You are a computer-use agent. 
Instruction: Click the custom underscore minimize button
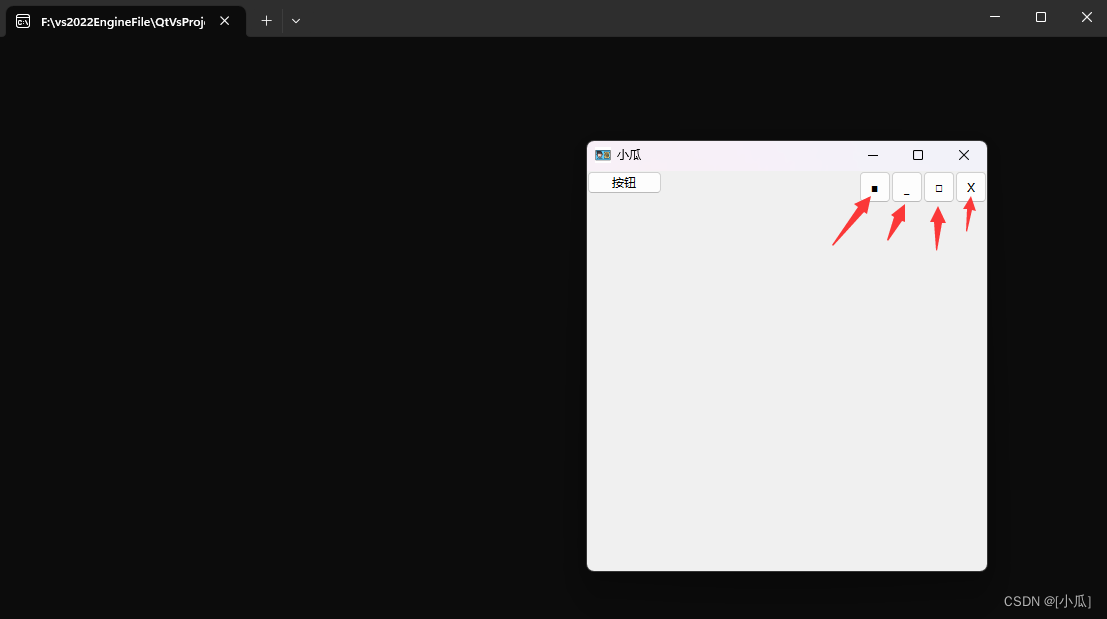pos(906,188)
